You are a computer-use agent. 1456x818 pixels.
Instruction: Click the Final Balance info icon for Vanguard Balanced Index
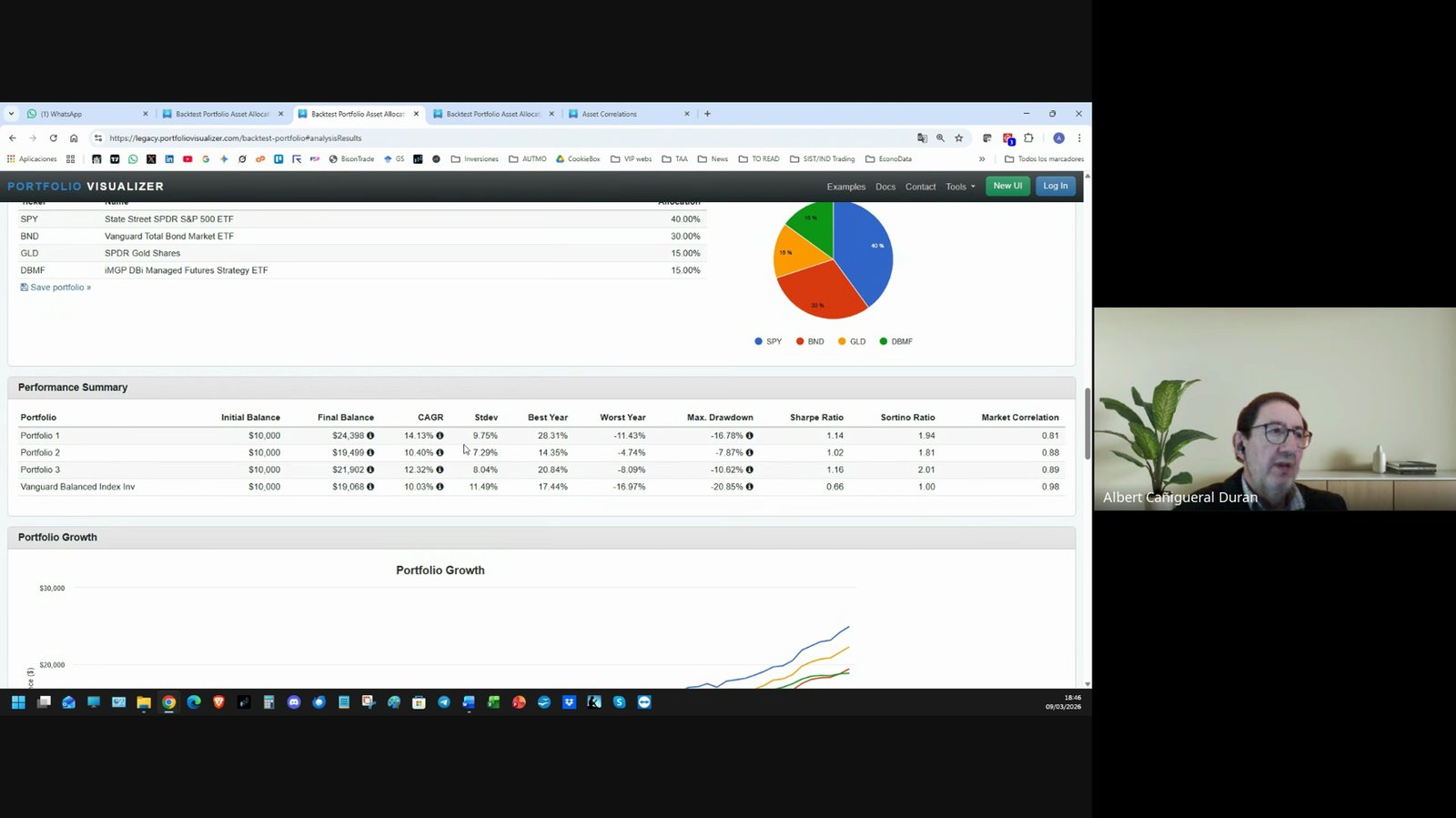tap(370, 487)
